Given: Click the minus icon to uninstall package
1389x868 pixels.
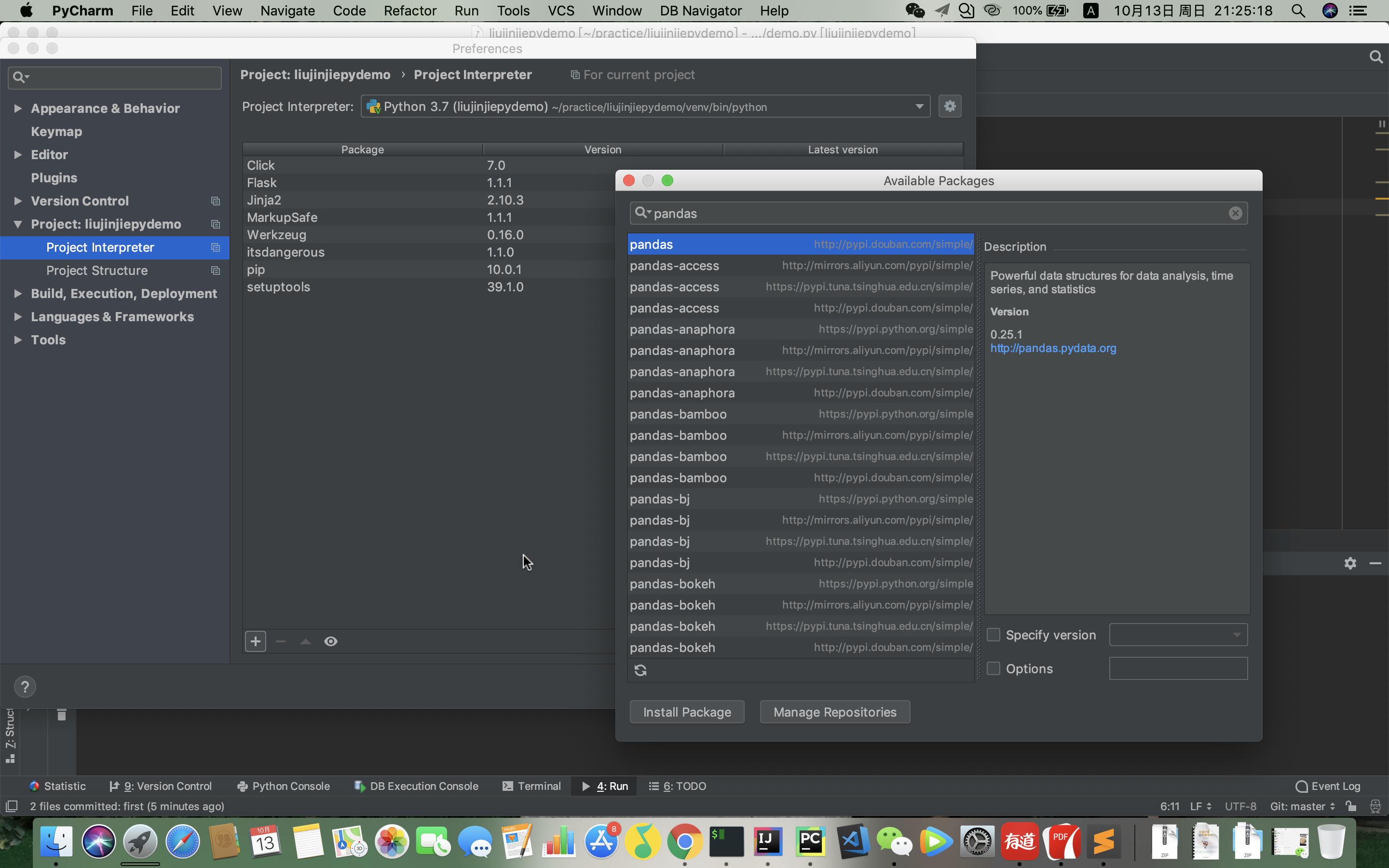Looking at the screenshot, I should point(281,641).
